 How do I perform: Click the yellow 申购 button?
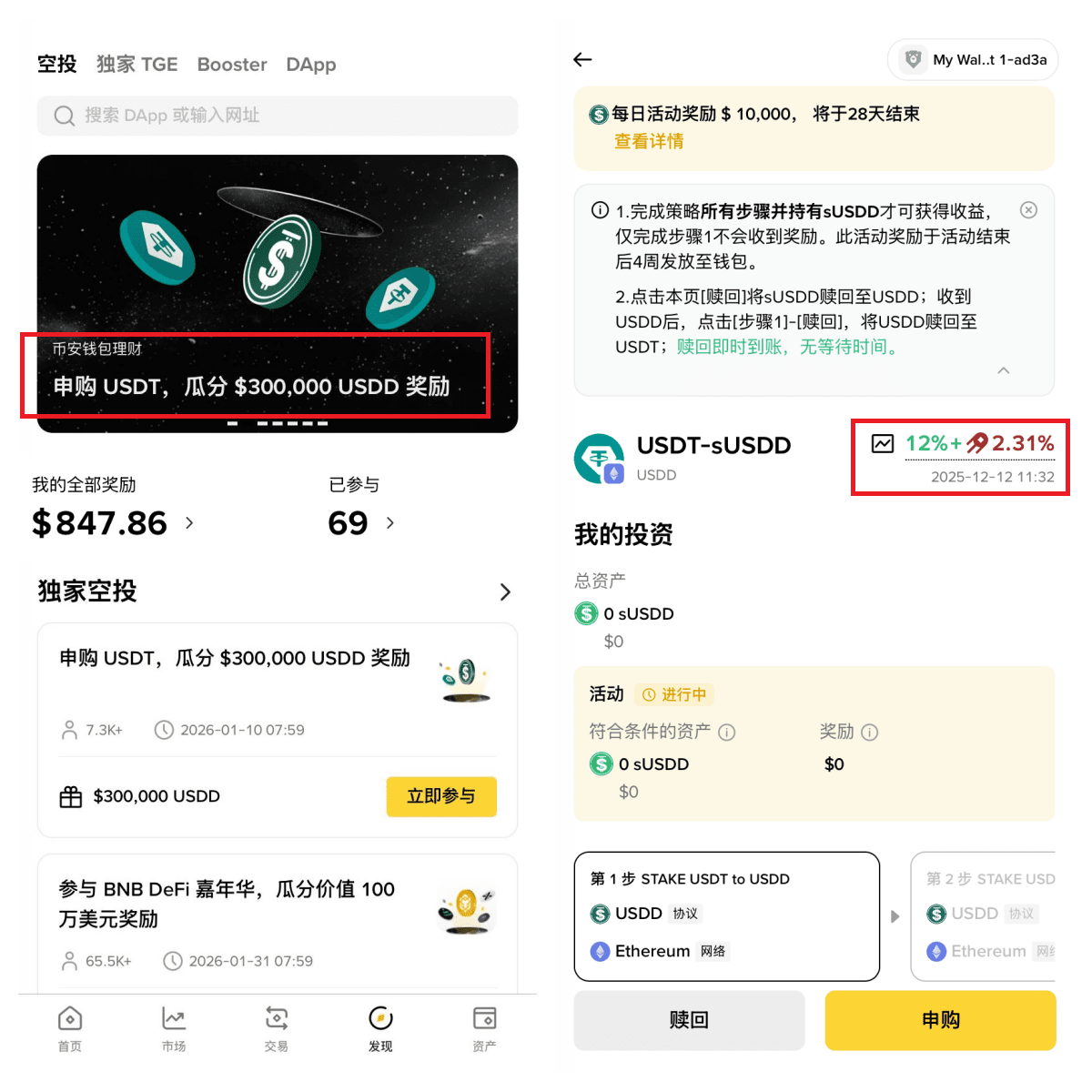(x=941, y=1020)
